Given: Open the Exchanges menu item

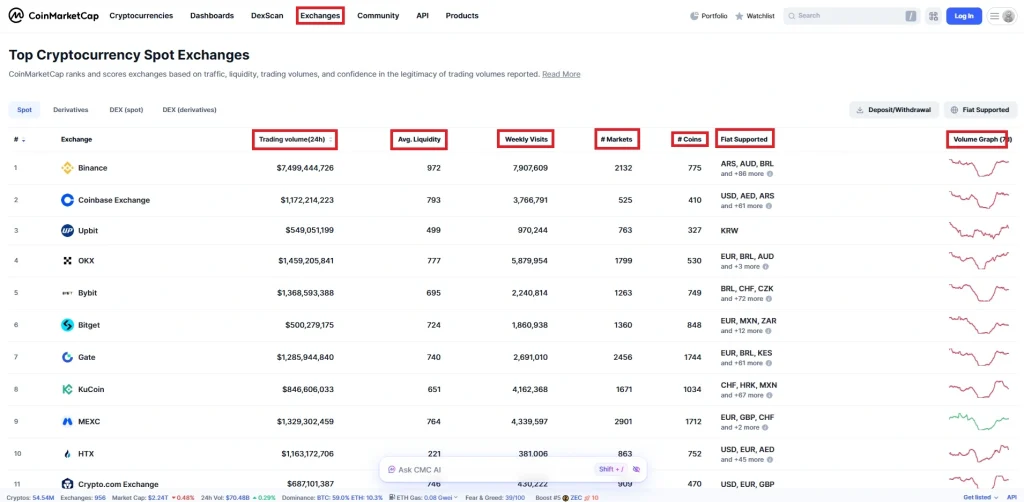Looking at the screenshot, I should [x=321, y=16].
